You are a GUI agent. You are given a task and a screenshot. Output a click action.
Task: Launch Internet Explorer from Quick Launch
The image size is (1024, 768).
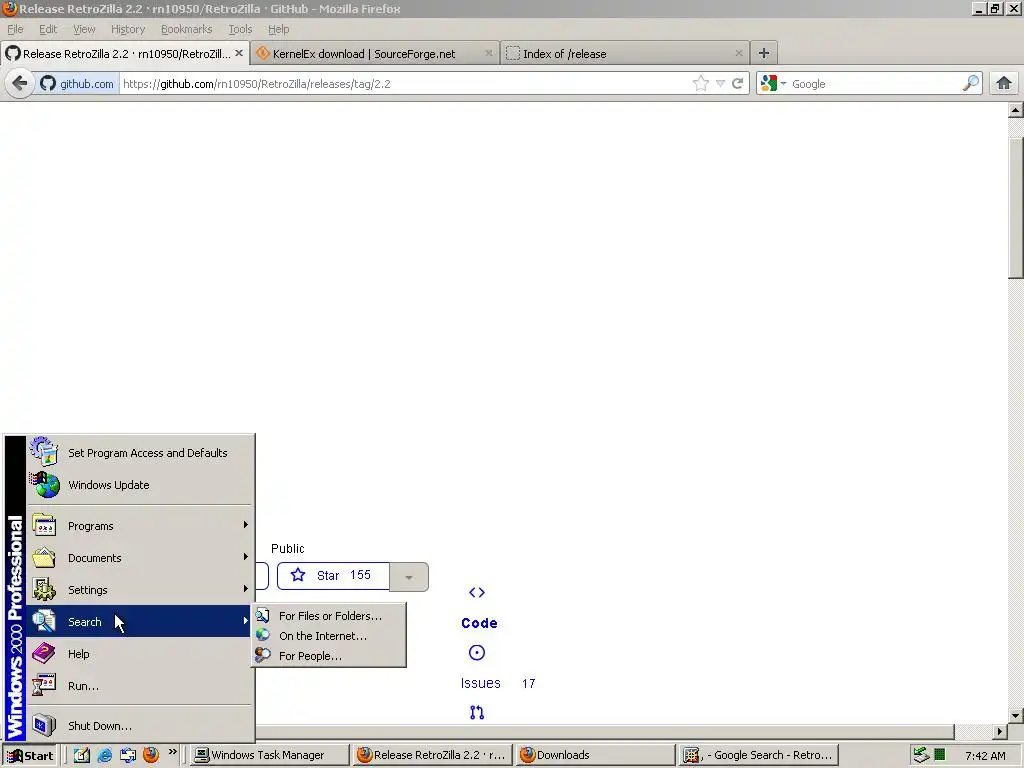pos(104,755)
